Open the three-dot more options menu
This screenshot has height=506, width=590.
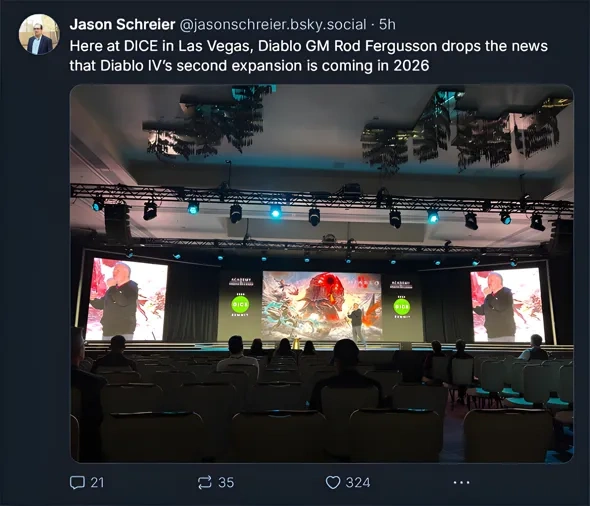pos(461,482)
